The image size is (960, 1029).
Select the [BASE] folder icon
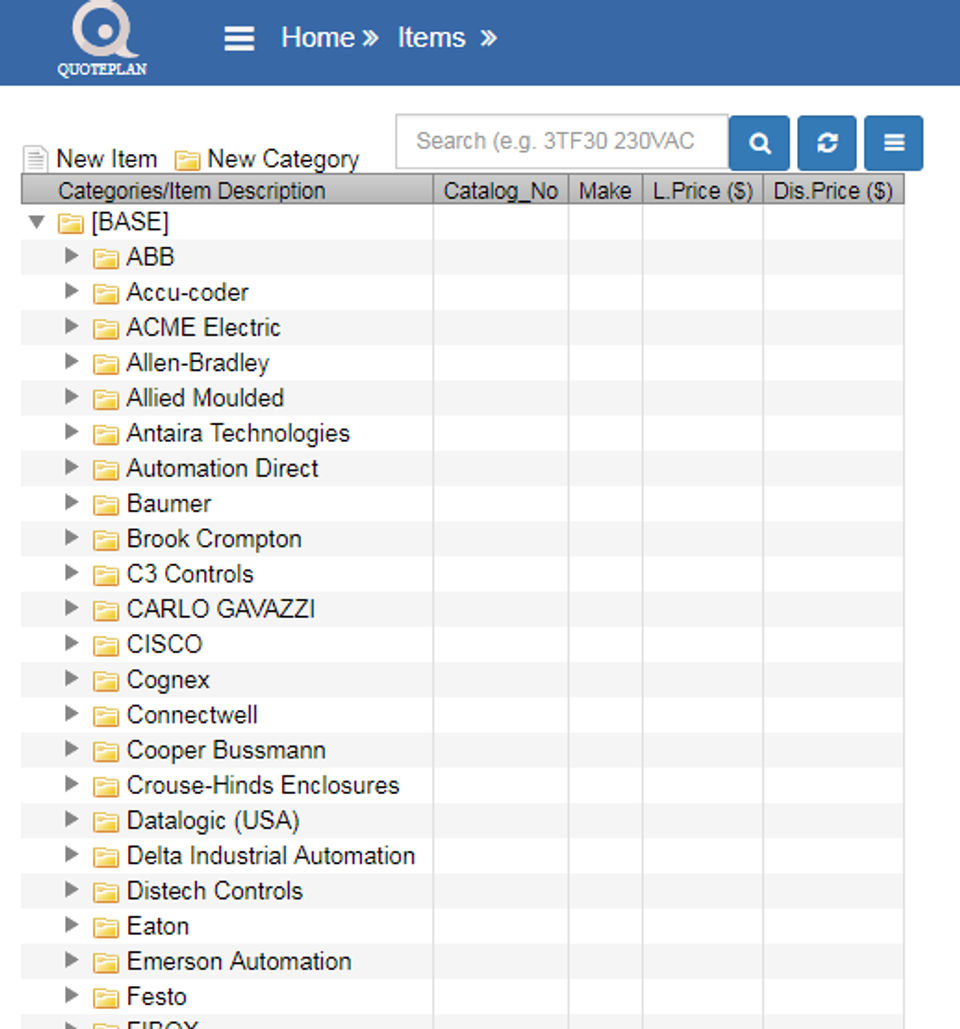[x=70, y=223]
